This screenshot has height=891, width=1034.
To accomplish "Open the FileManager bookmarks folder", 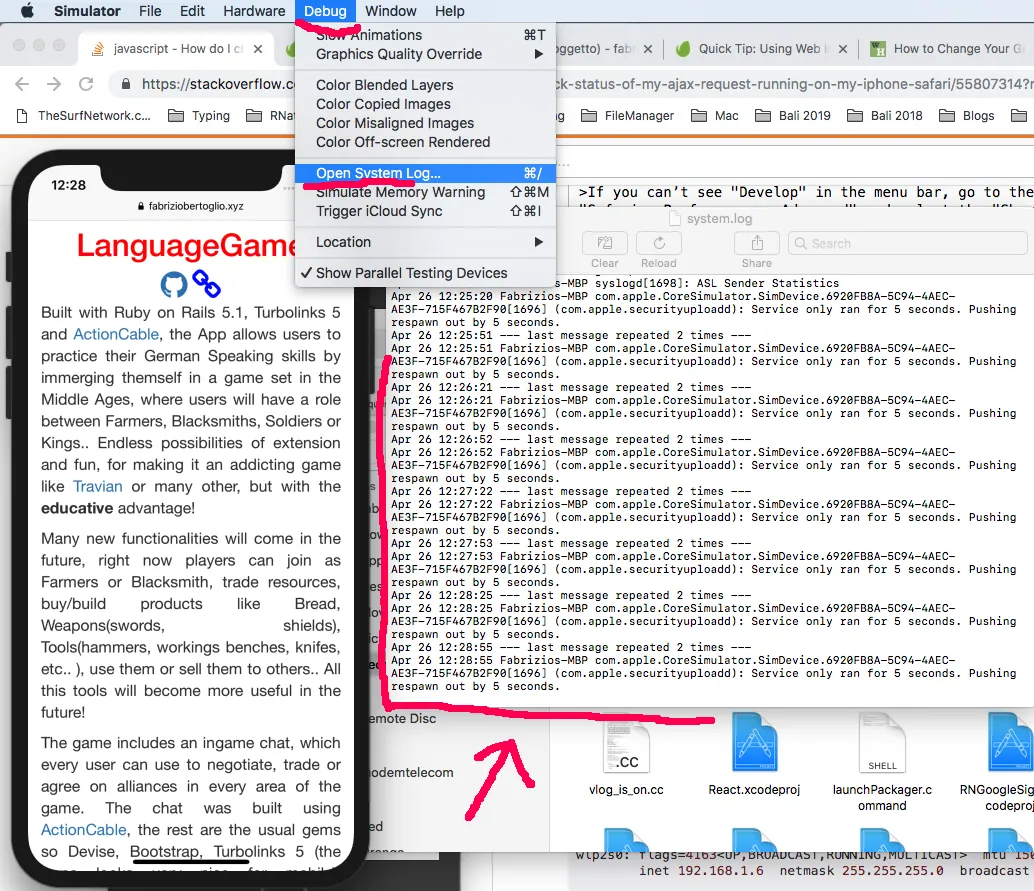I will point(627,116).
